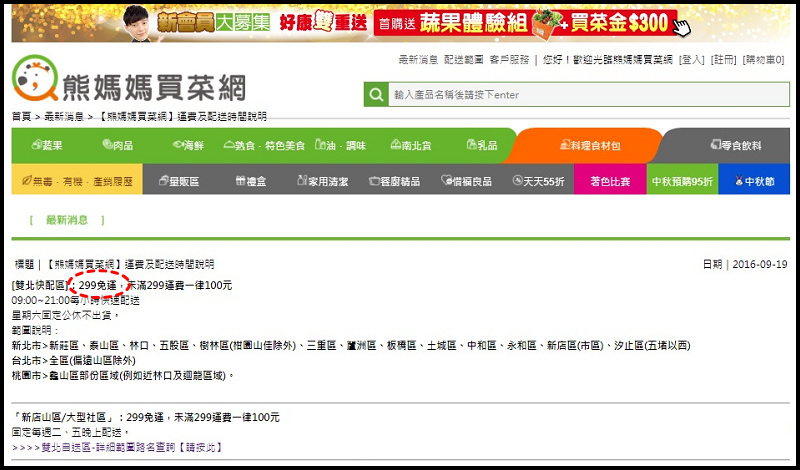
Task: Click the 範圍說明： text line
Action: coord(36,331)
